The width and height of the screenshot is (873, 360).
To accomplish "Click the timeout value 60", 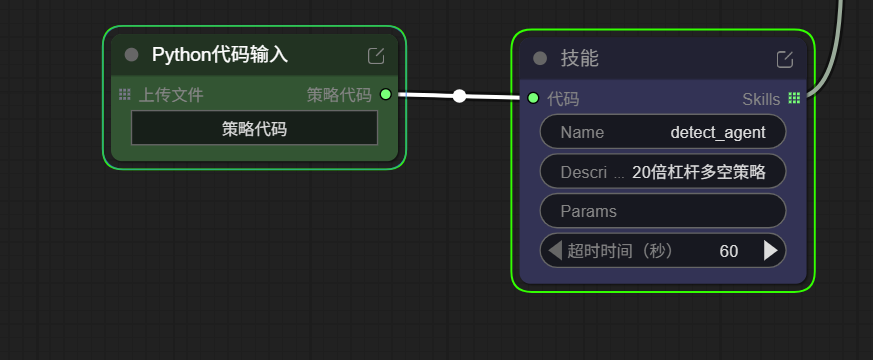I will pos(728,251).
